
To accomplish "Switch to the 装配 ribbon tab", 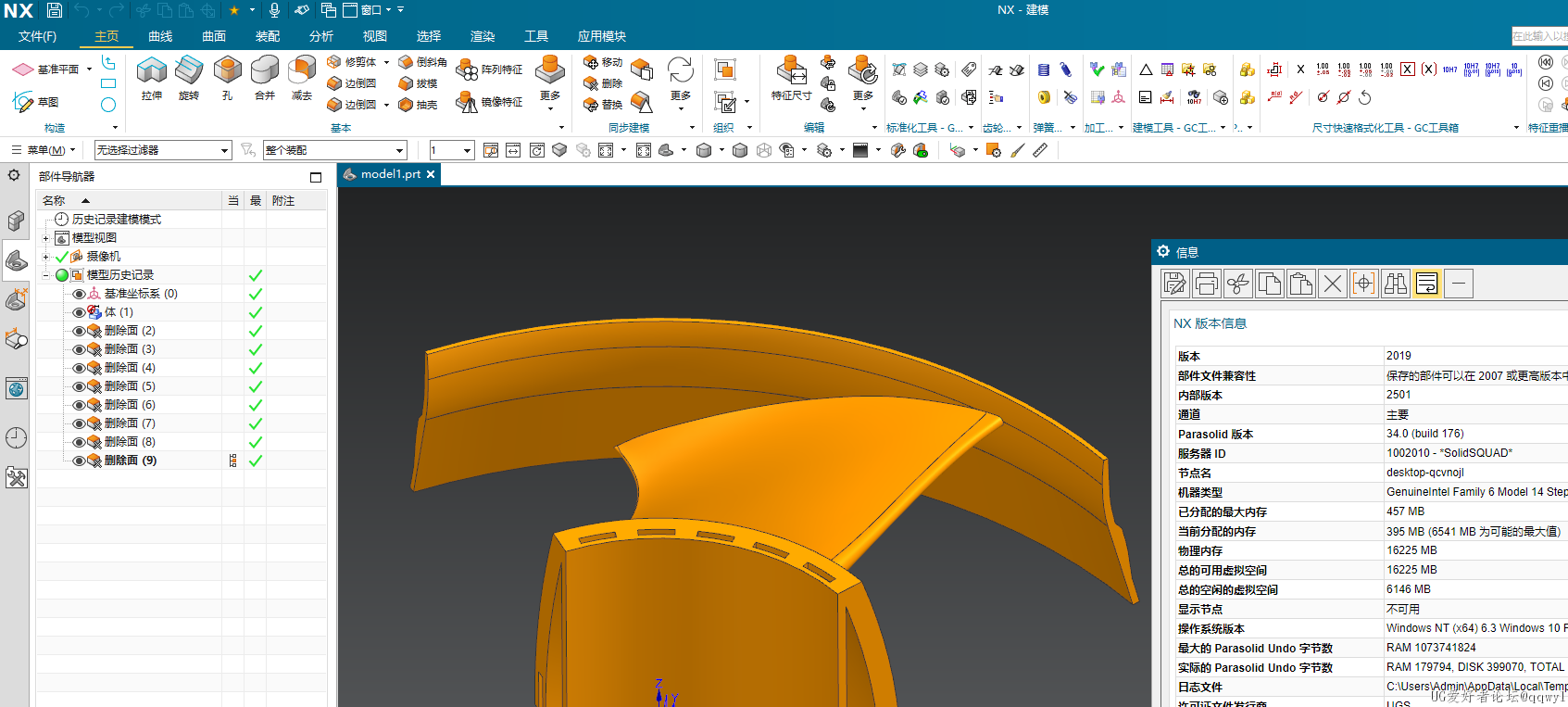I will point(268,36).
